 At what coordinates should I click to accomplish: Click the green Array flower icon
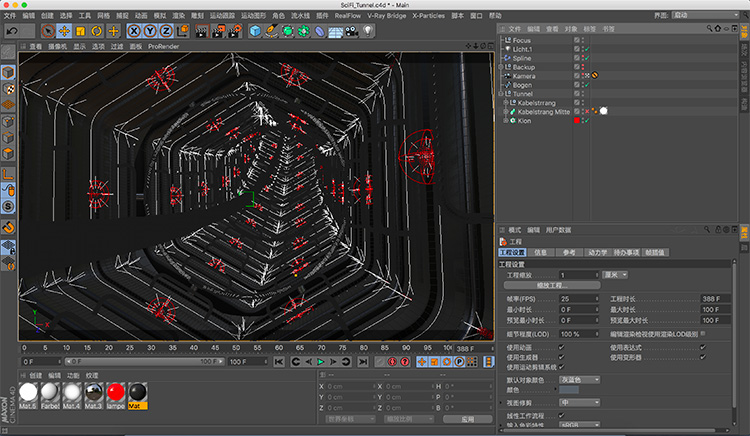pyautogui.click(x=304, y=31)
